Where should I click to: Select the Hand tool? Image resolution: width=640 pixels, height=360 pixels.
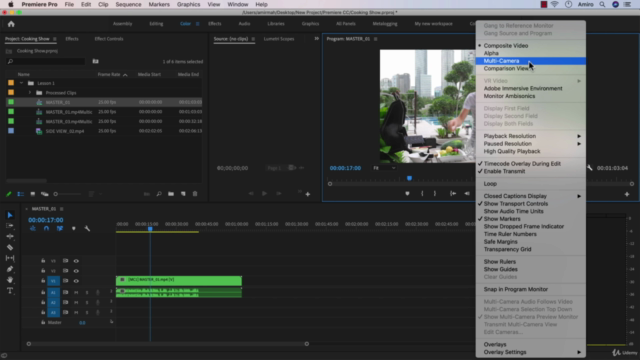click(x=10, y=280)
